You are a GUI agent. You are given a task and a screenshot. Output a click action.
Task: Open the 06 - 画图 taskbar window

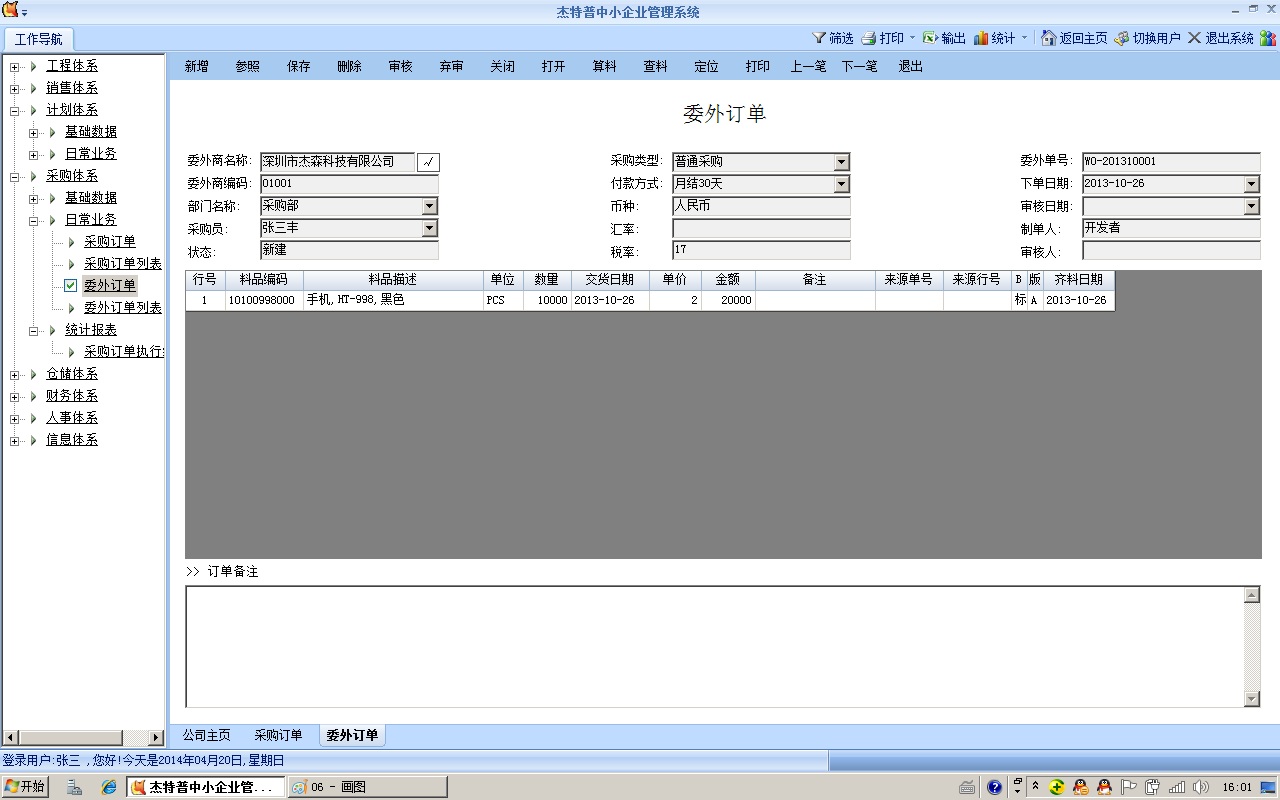[x=366, y=787]
